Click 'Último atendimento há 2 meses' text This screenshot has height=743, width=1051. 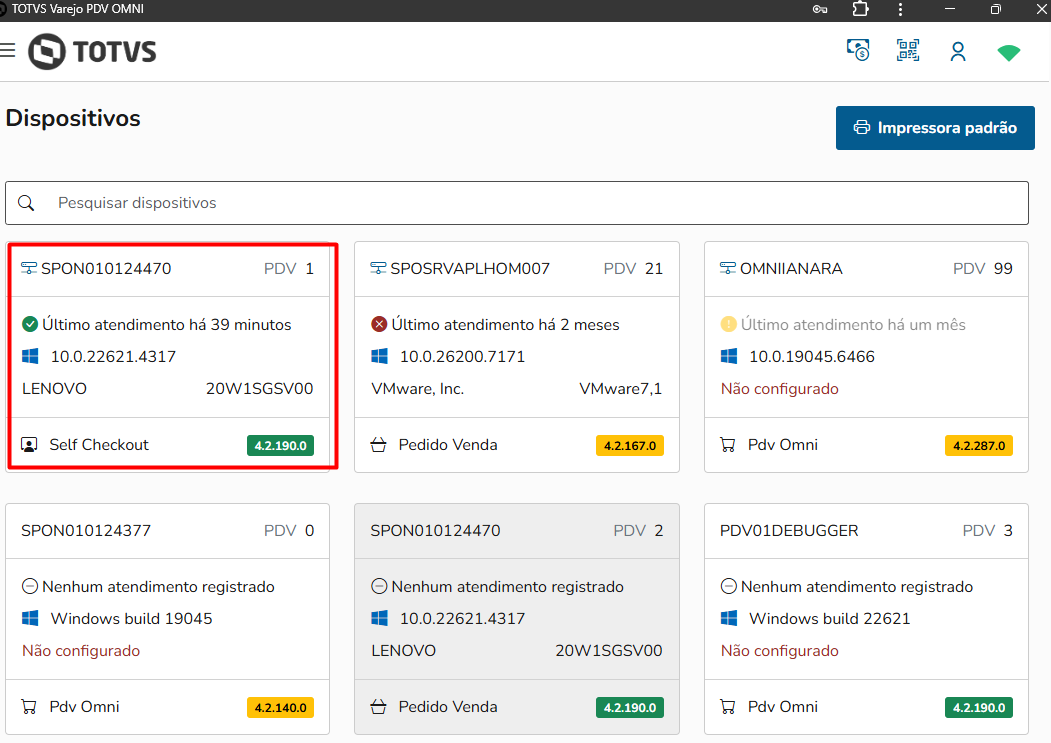505,325
